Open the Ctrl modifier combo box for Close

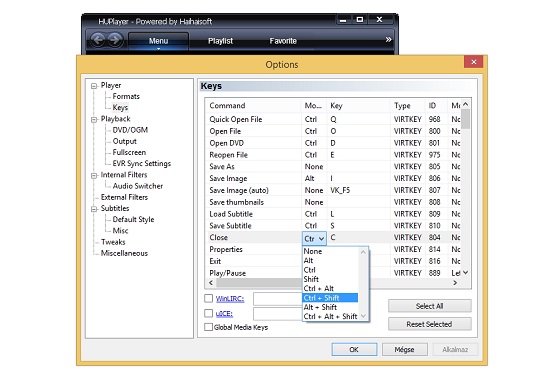[x=314, y=239]
